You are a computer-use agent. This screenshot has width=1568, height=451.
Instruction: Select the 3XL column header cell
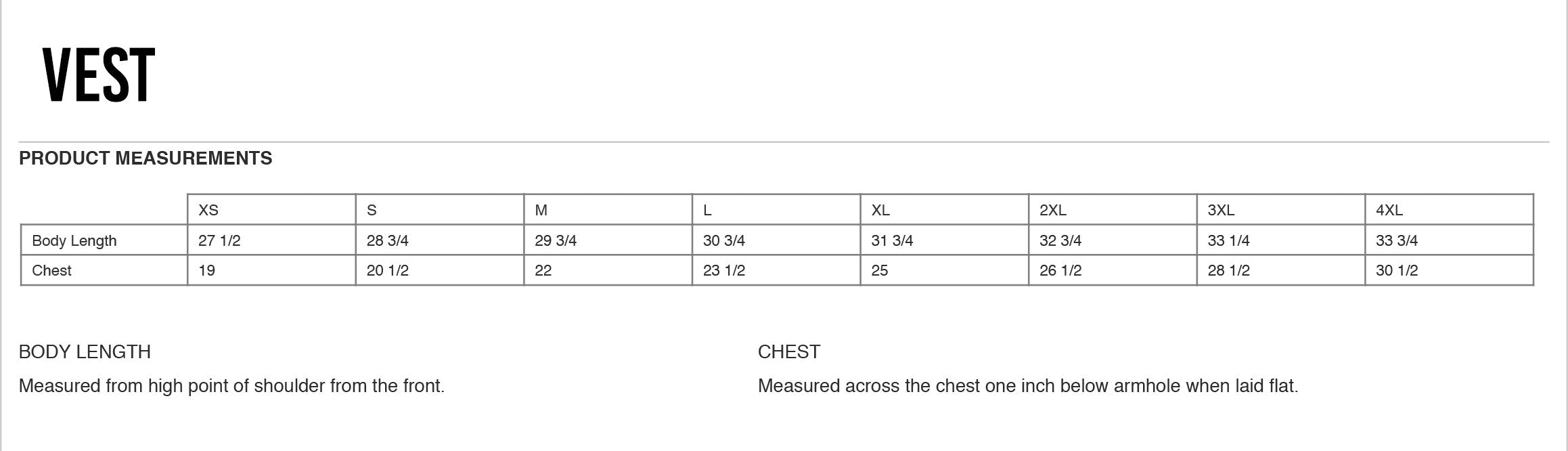[1221, 210]
